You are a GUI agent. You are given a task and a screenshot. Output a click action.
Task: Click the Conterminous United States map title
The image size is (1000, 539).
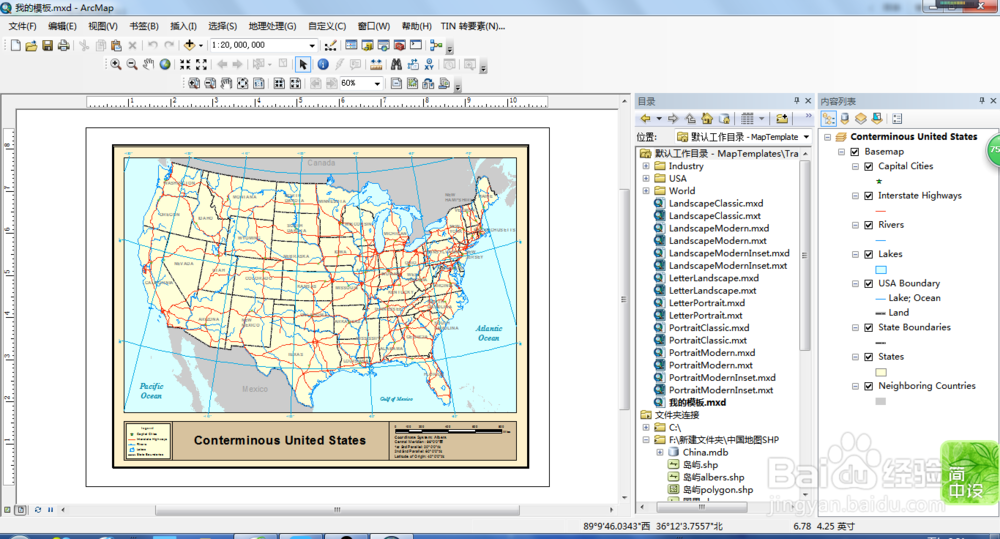[280, 440]
